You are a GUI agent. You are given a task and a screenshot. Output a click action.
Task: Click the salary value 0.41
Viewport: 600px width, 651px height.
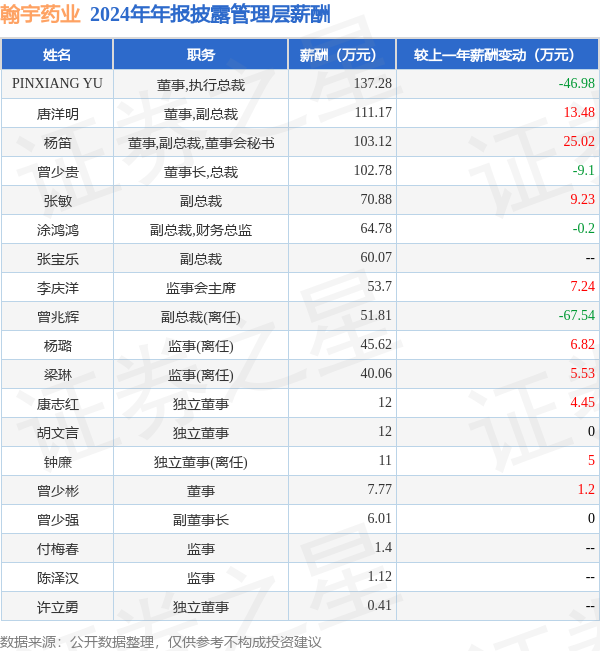pyautogui.click(x=379, y=605)
